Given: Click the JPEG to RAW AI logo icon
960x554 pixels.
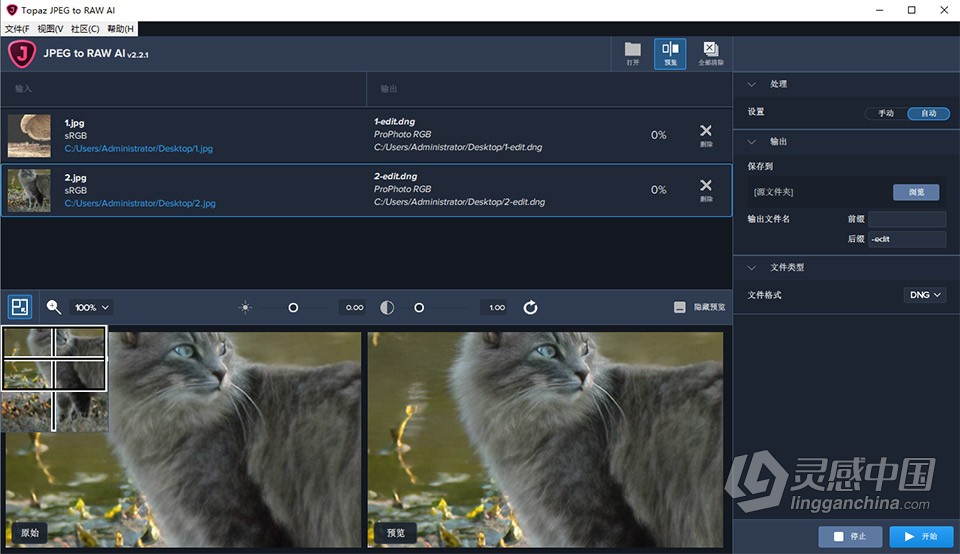Looking at the screenshot, I should [22, 54].
